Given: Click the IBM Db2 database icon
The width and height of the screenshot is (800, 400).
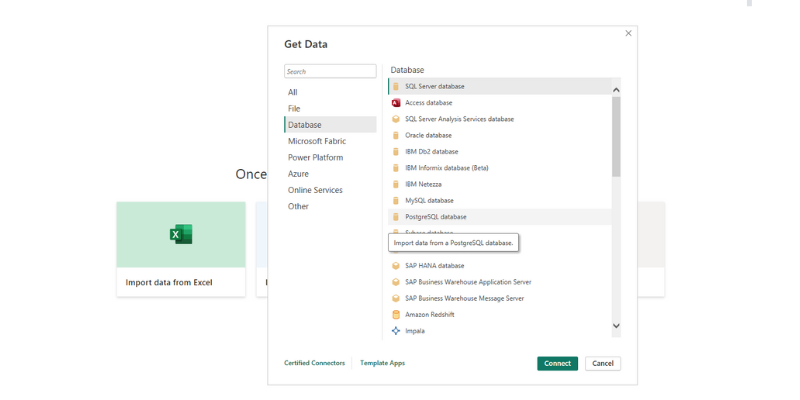Looking at the screenshot, I should tap(395, 152).
